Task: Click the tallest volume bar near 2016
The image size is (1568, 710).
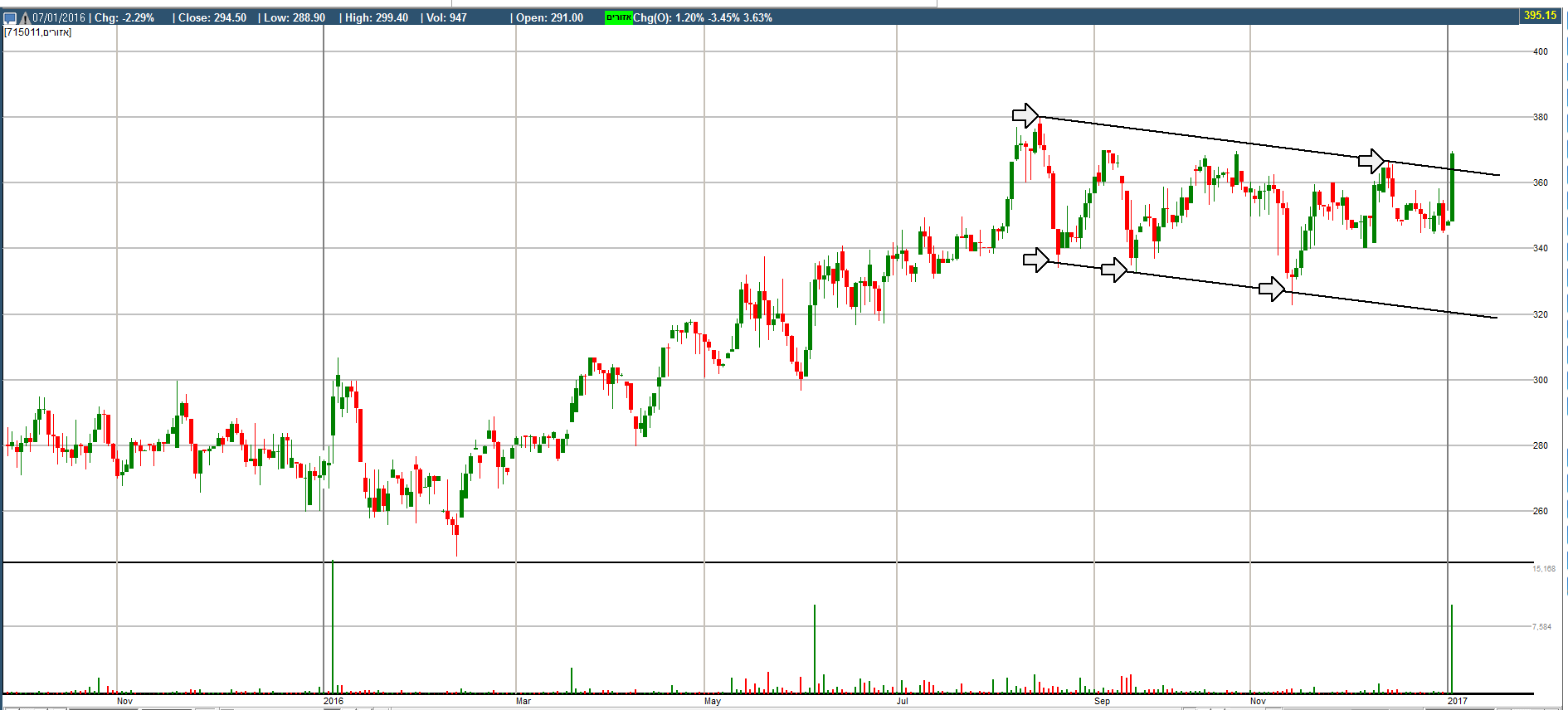Action: pos(333,627)
